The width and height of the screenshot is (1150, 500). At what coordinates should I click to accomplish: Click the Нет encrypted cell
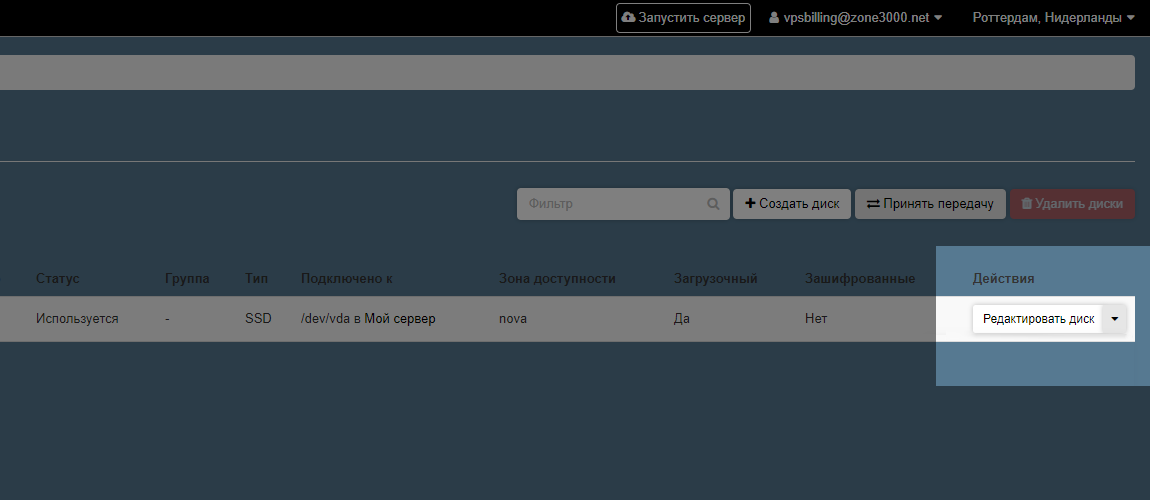coord(816,319)
